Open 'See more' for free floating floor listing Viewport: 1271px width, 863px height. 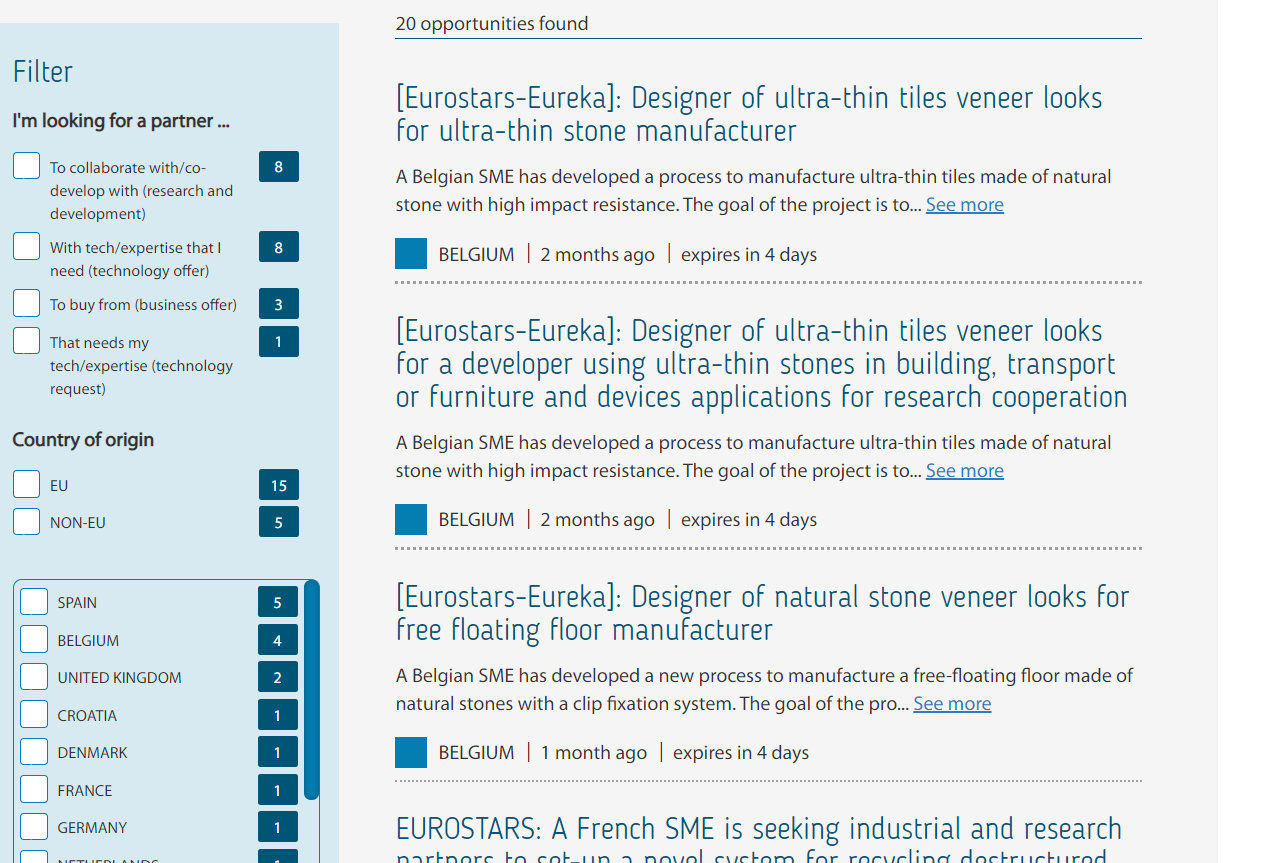click(952, 704)
